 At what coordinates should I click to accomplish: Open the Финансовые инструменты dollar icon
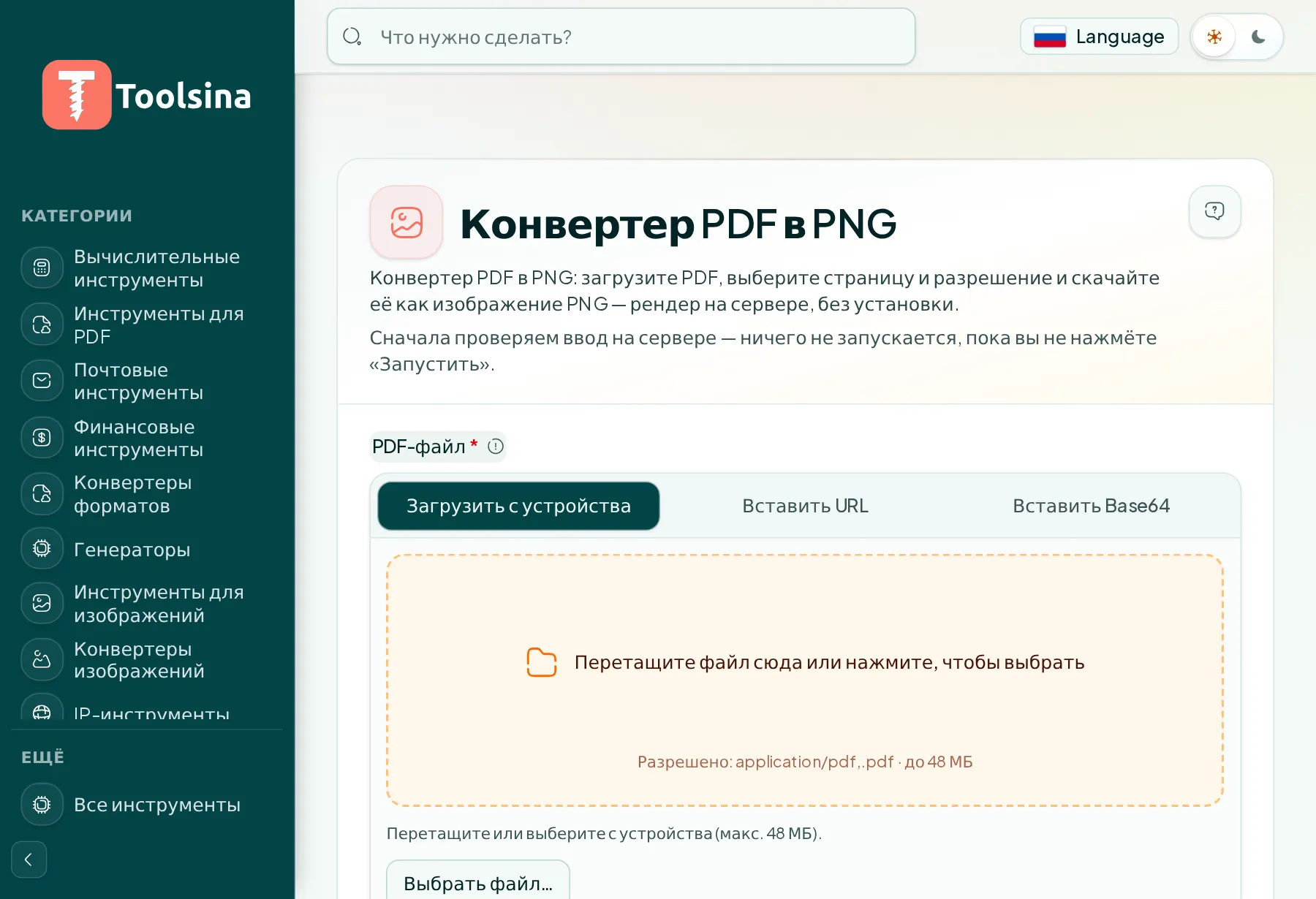click(42, 438)
